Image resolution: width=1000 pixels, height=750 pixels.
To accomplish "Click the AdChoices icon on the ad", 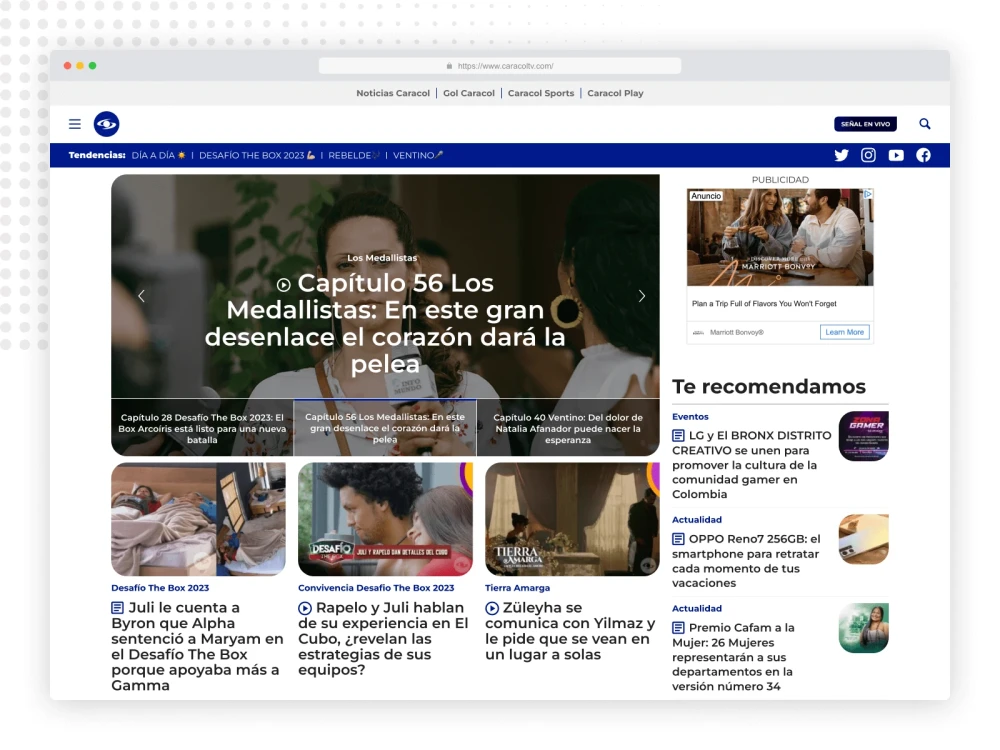I will [868, 195].
